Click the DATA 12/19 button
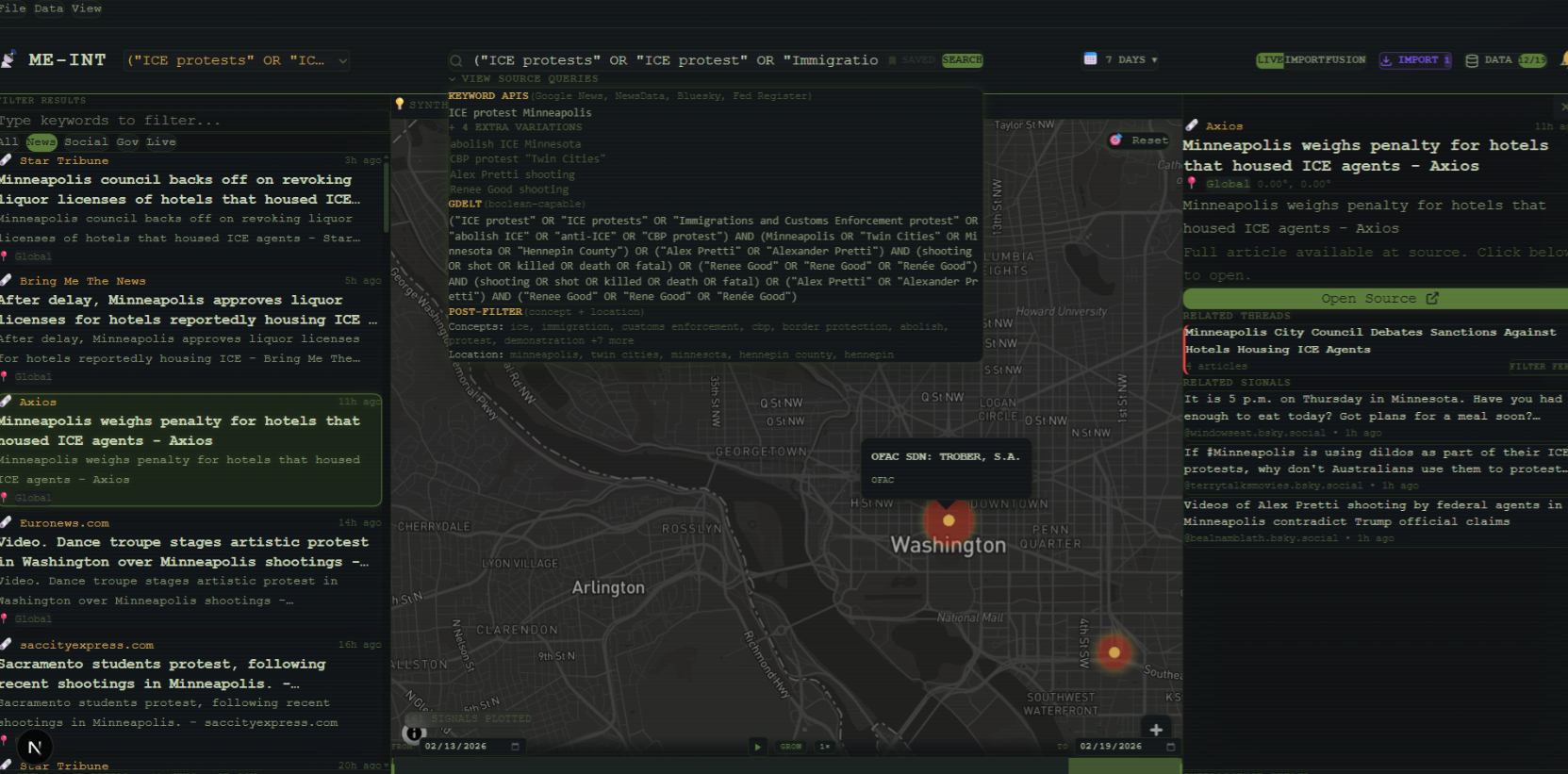This screenshot has height=774, width=1568. 1506,60
